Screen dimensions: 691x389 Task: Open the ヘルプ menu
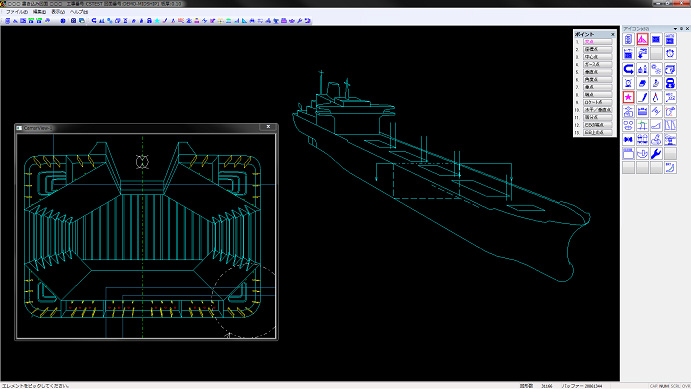coord(79,12)
